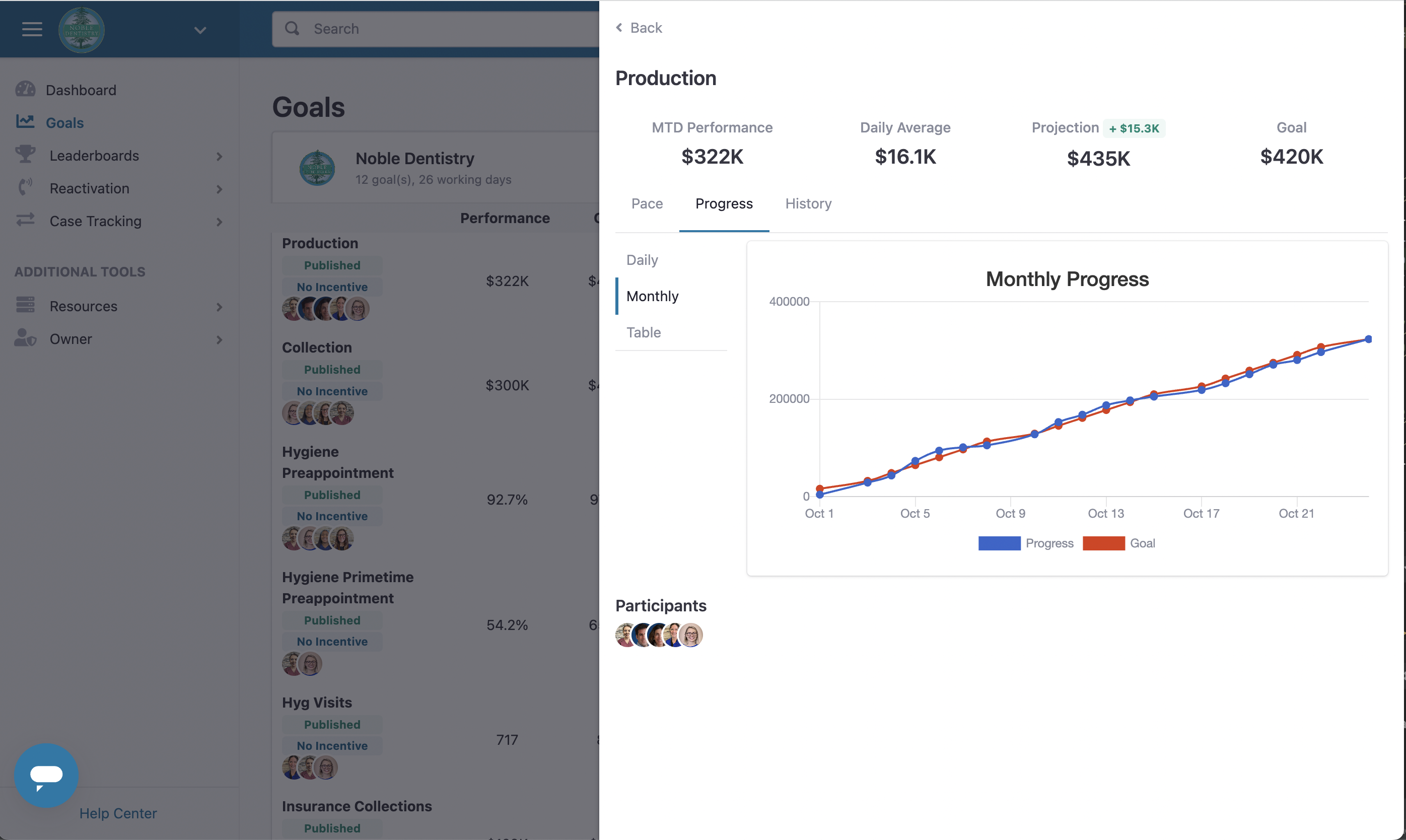Click Hyg Visits' 717 value
Image resolution: width=1406 pixels, height=840 pixels.
coord(507,740)
